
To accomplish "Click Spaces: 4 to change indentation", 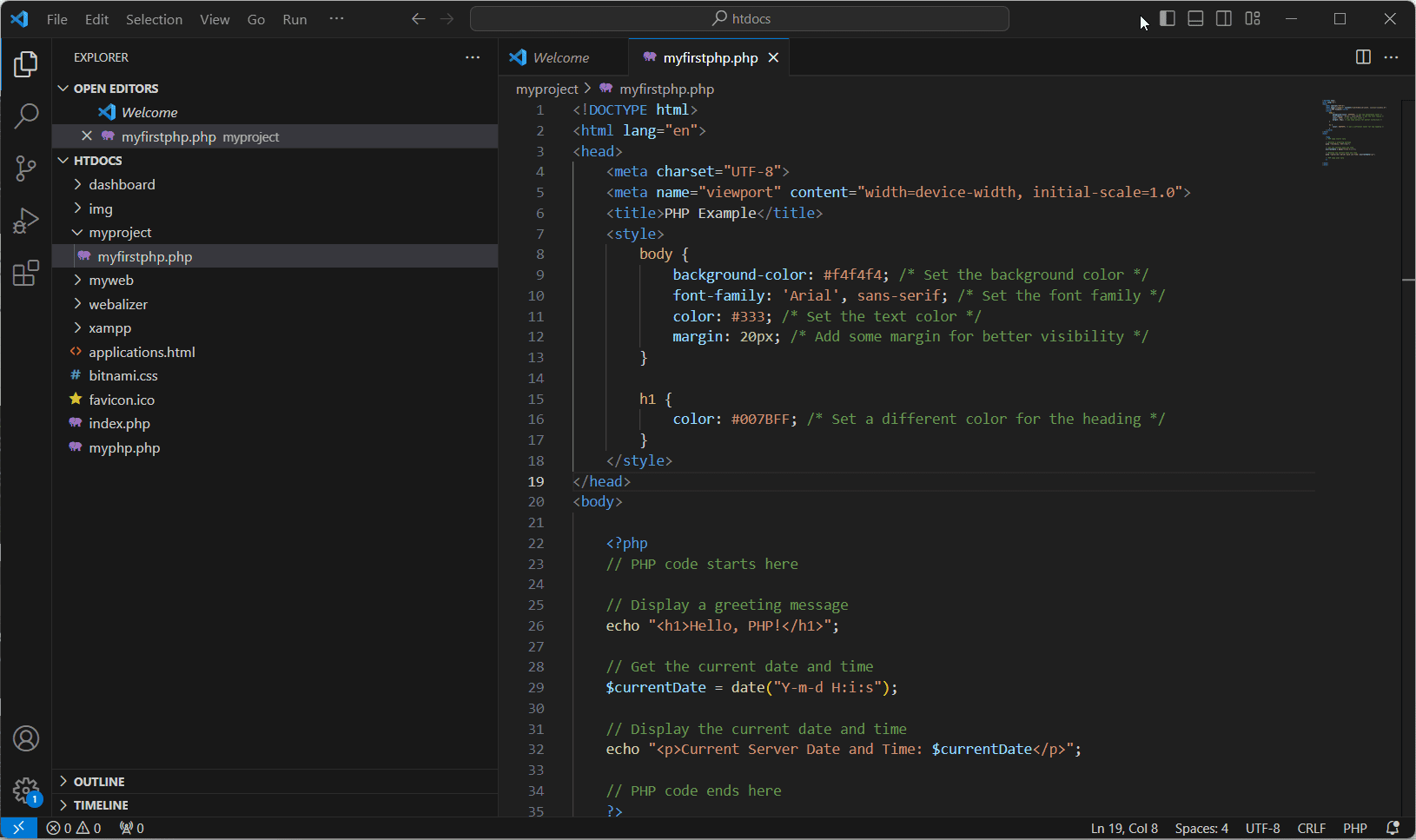I will [1201, 828].
